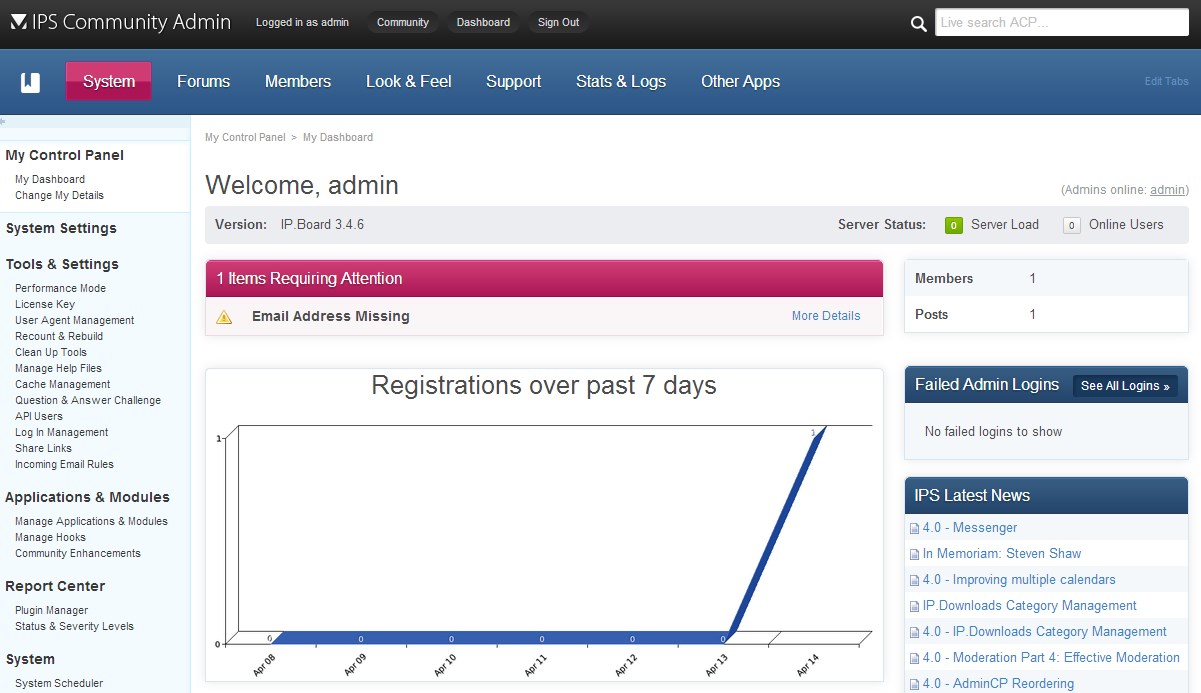Open System Scheduler
The height and width of the screenshot is (693, 1201).
[59, 684]
